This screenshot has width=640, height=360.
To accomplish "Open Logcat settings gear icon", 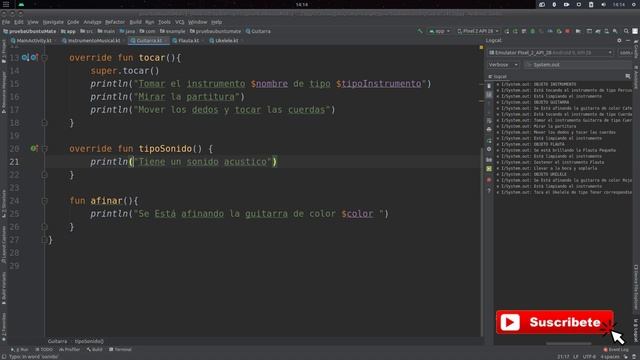I will point(619,40).
